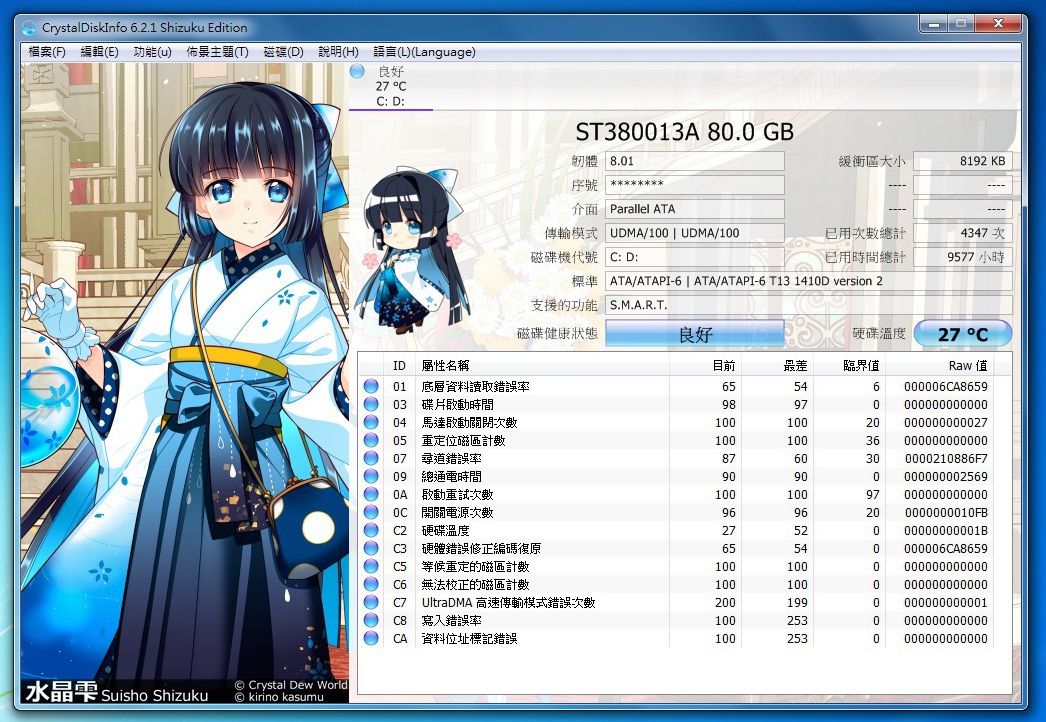
Task: Click the status orb for attribute 03
Action: (x=371, y=404)
